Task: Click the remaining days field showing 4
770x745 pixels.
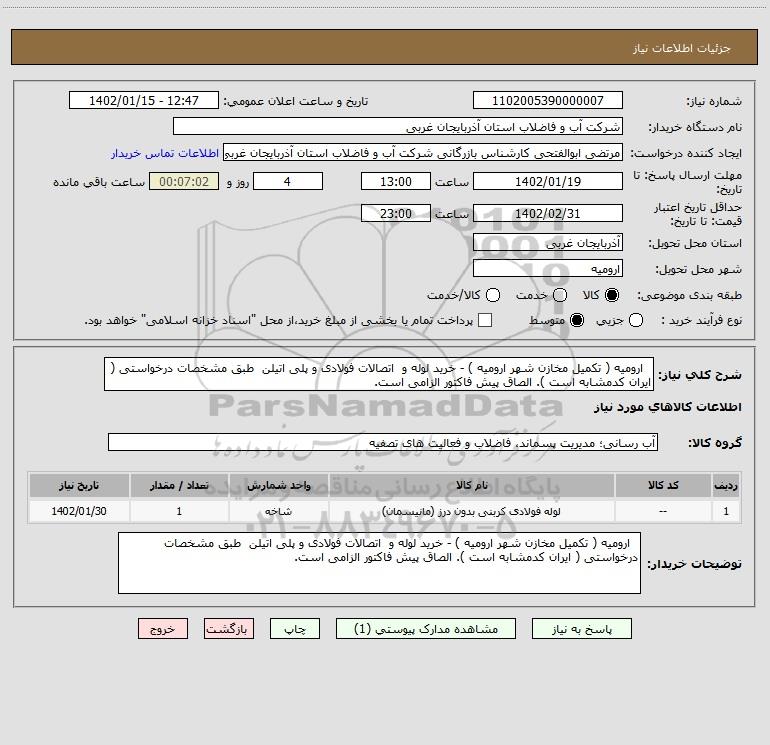Action: point(288,181)
